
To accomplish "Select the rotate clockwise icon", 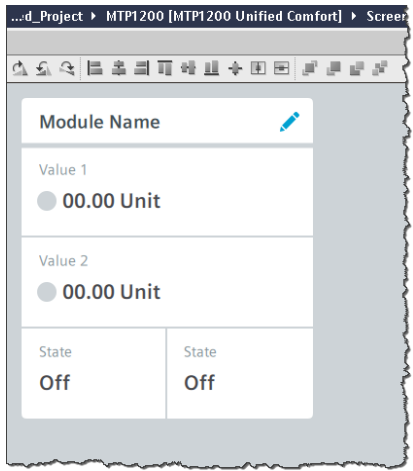I will [x=67, y=68].
